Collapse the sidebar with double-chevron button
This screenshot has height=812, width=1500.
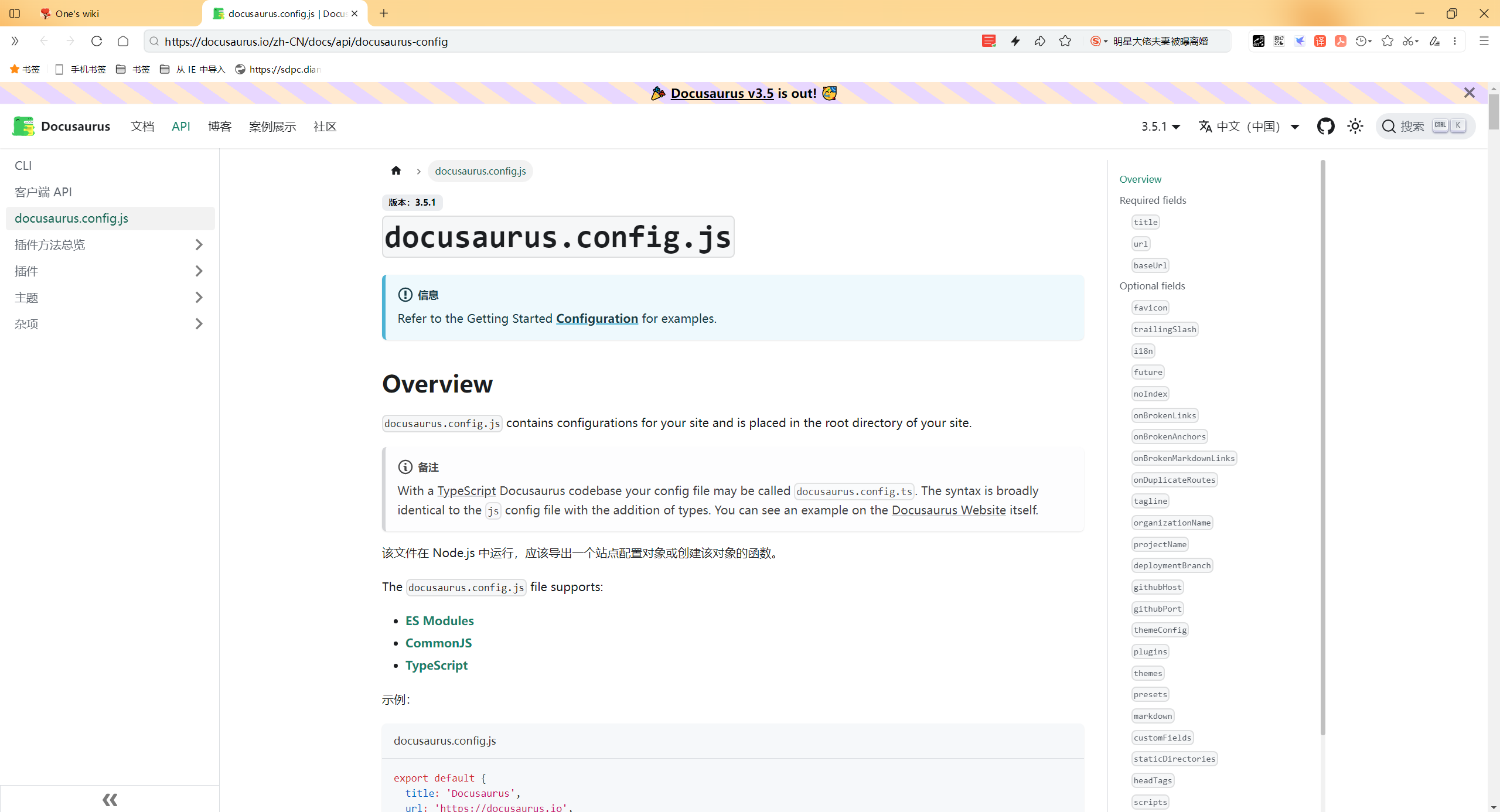click(x=110, y=799)
